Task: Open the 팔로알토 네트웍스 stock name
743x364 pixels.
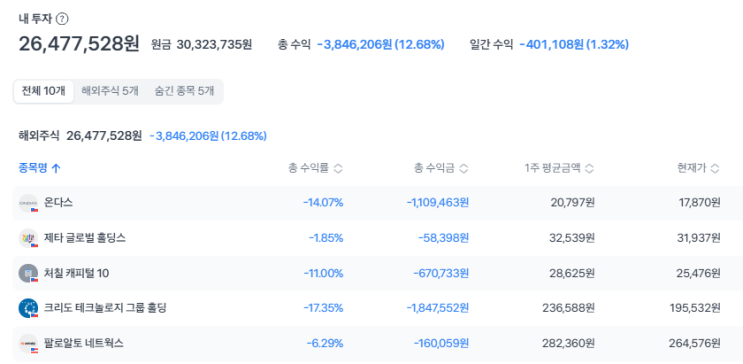Action: (x=84, y=343)
